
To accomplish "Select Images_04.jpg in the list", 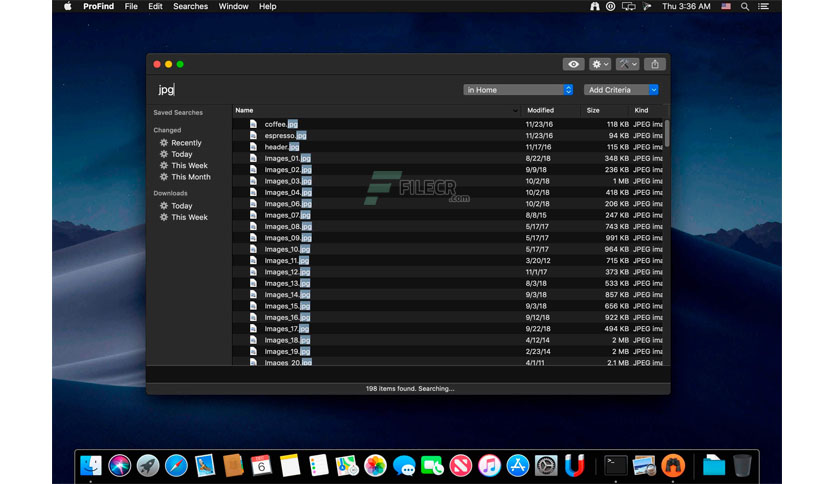I will [448, 192].
